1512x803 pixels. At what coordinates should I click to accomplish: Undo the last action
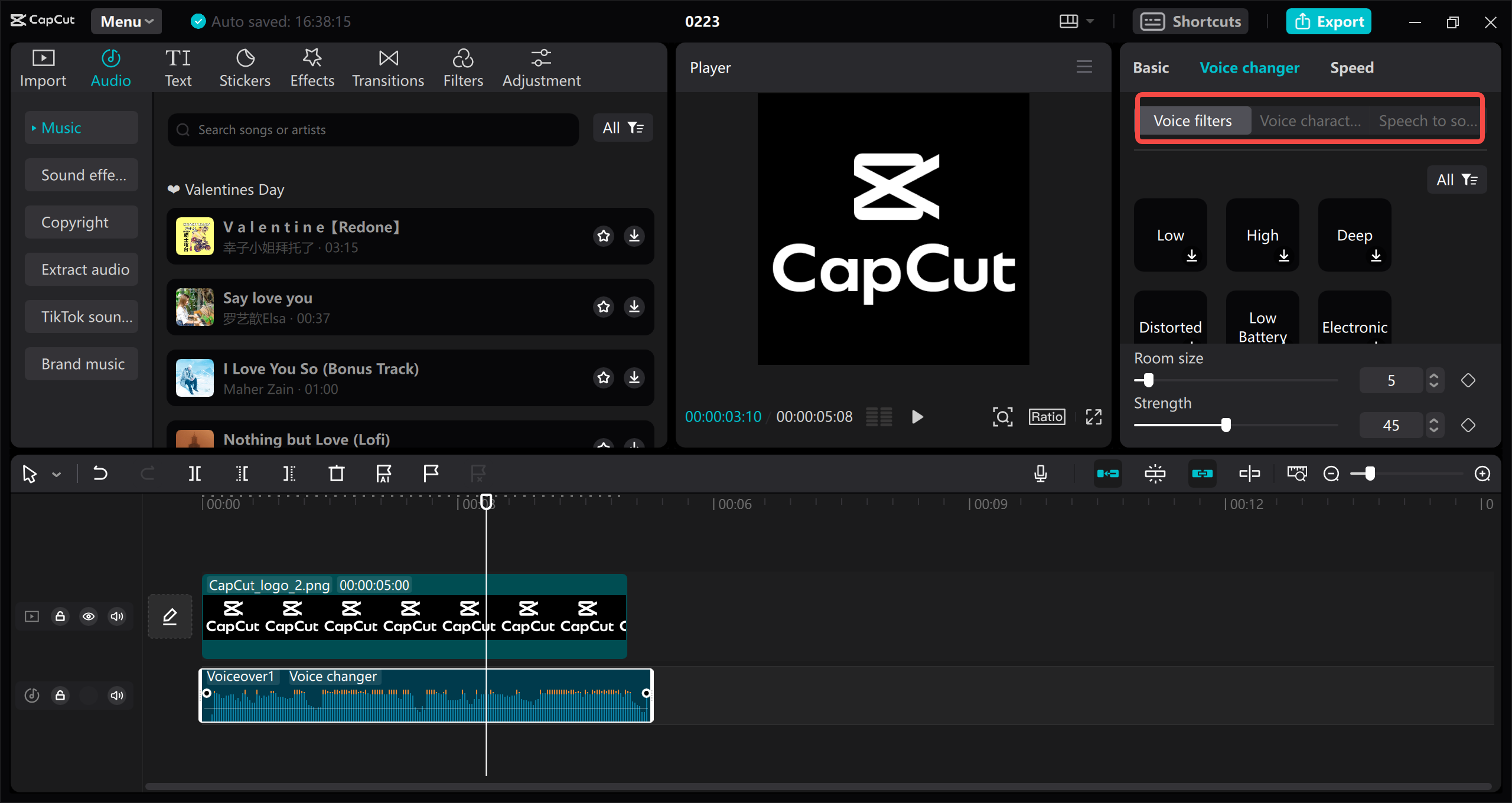[100, 474]
